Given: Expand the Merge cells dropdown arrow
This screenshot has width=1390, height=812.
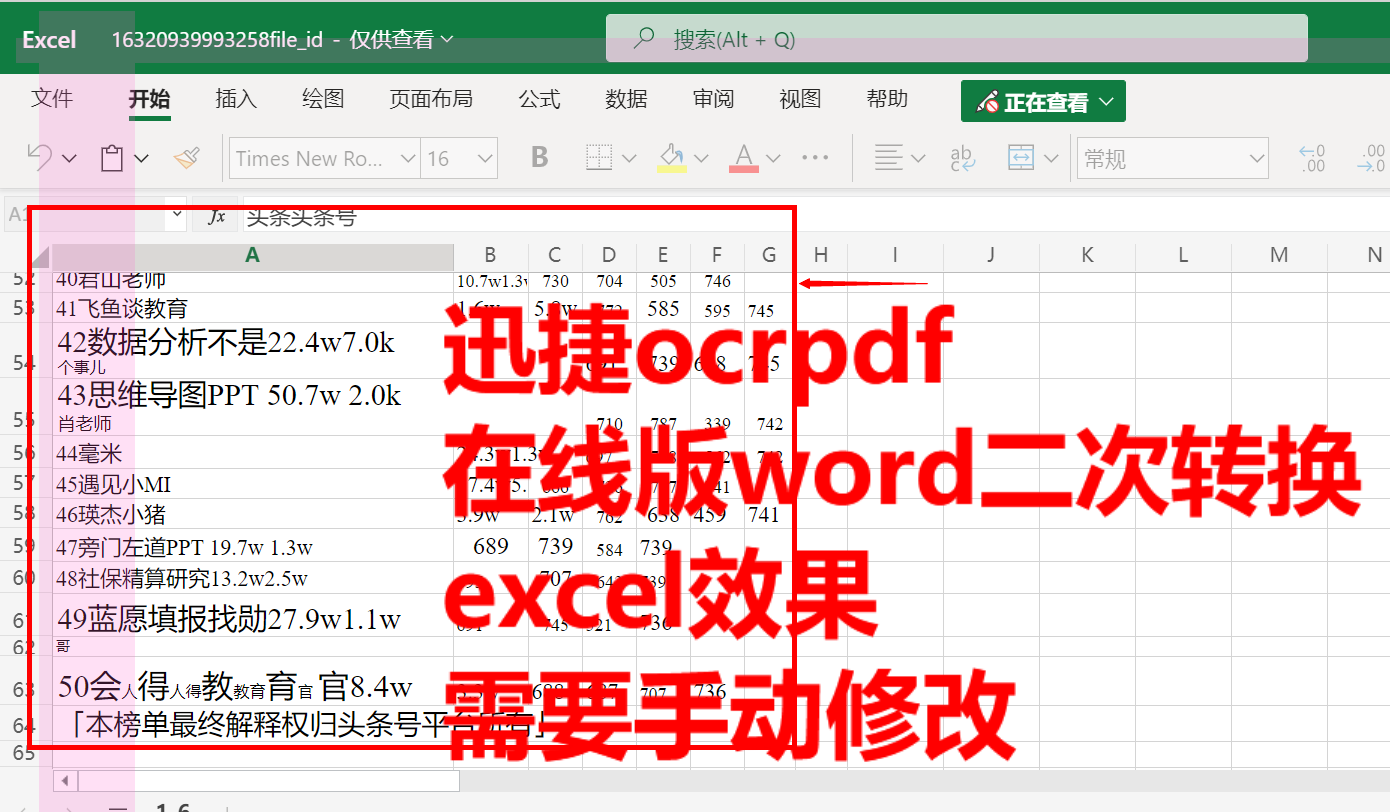Looking at the screenshot, I should (1051, 158).
